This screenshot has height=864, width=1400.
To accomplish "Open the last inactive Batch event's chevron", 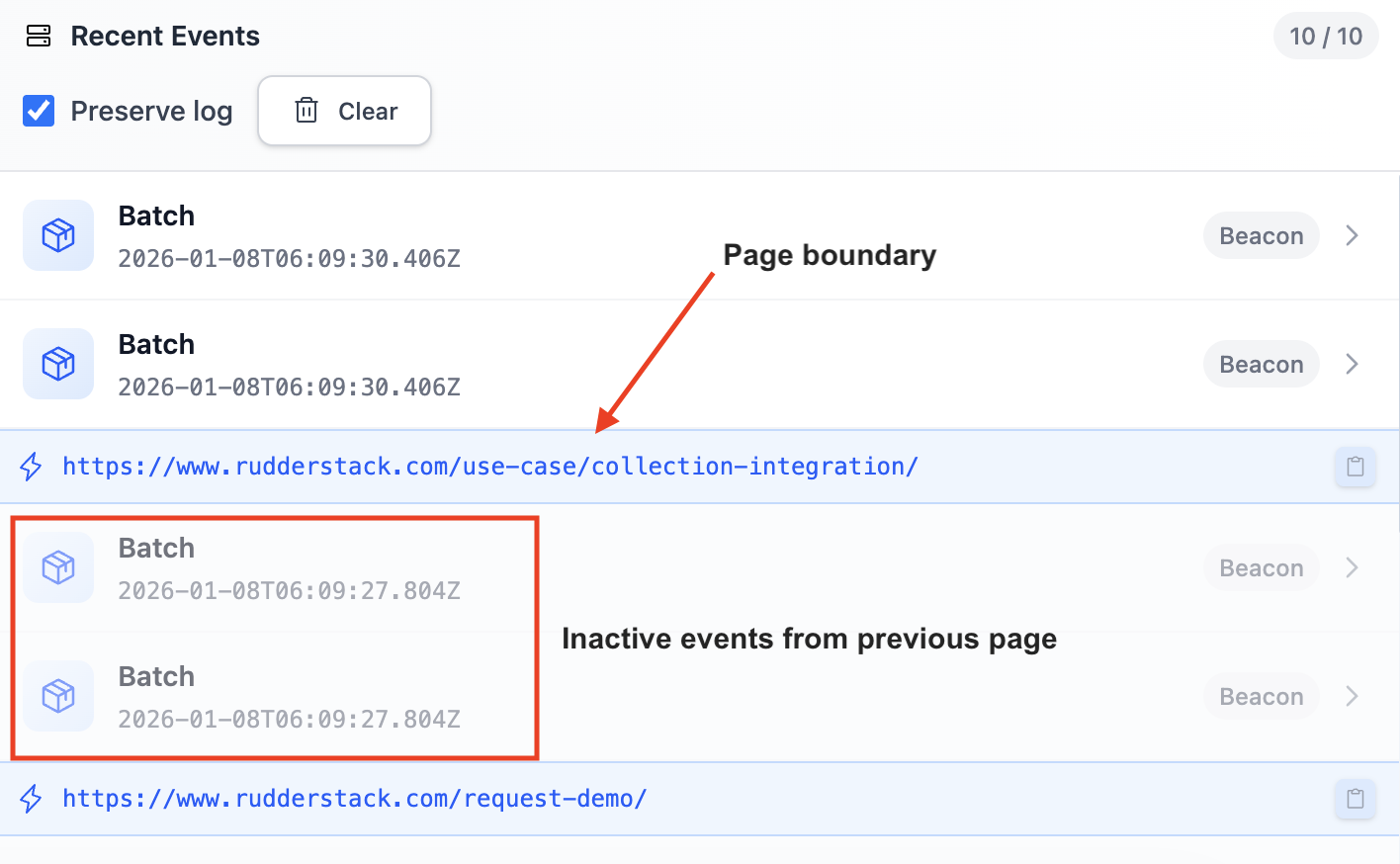I will pyautogui.click(x=1352, y=696).
